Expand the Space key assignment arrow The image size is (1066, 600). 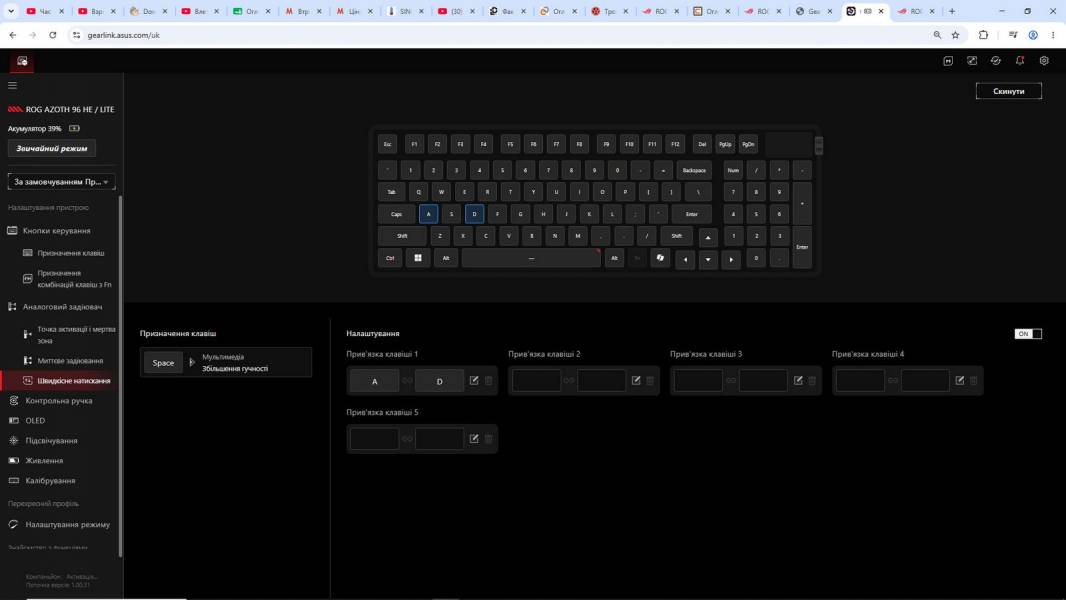point(192,362)
